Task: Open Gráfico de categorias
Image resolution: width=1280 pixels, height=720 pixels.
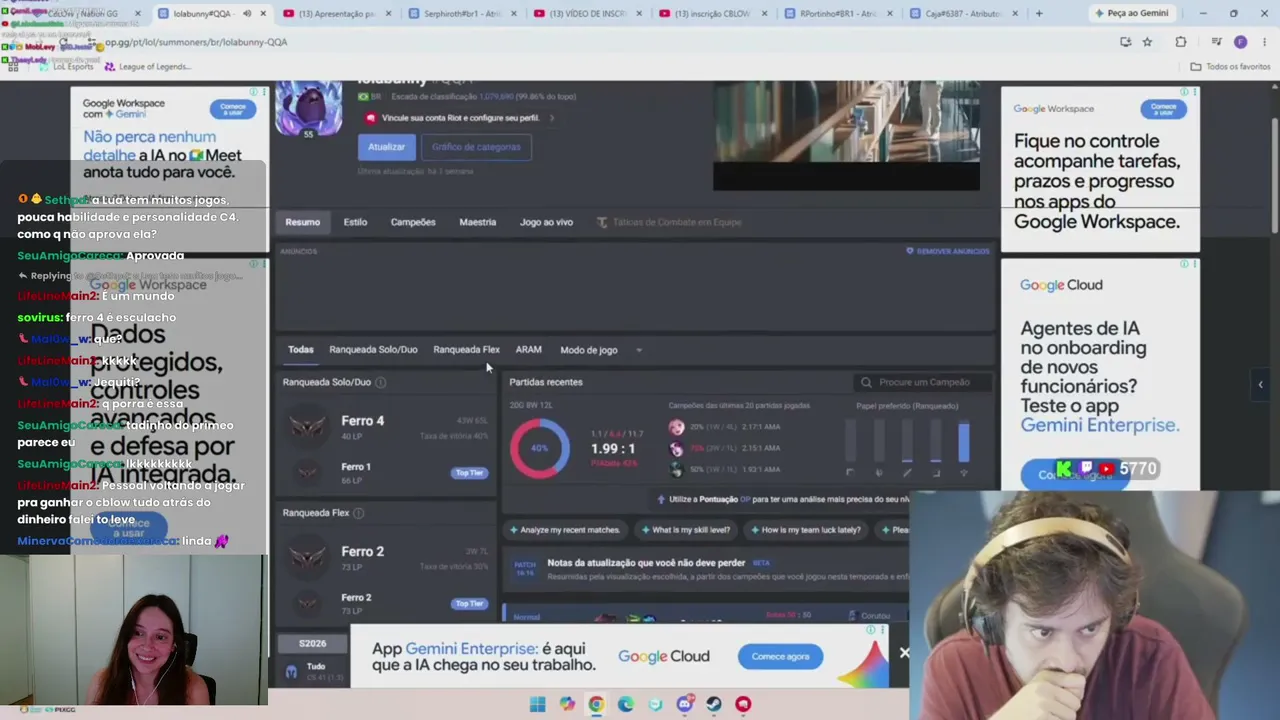Action: [x=476, y=147]
